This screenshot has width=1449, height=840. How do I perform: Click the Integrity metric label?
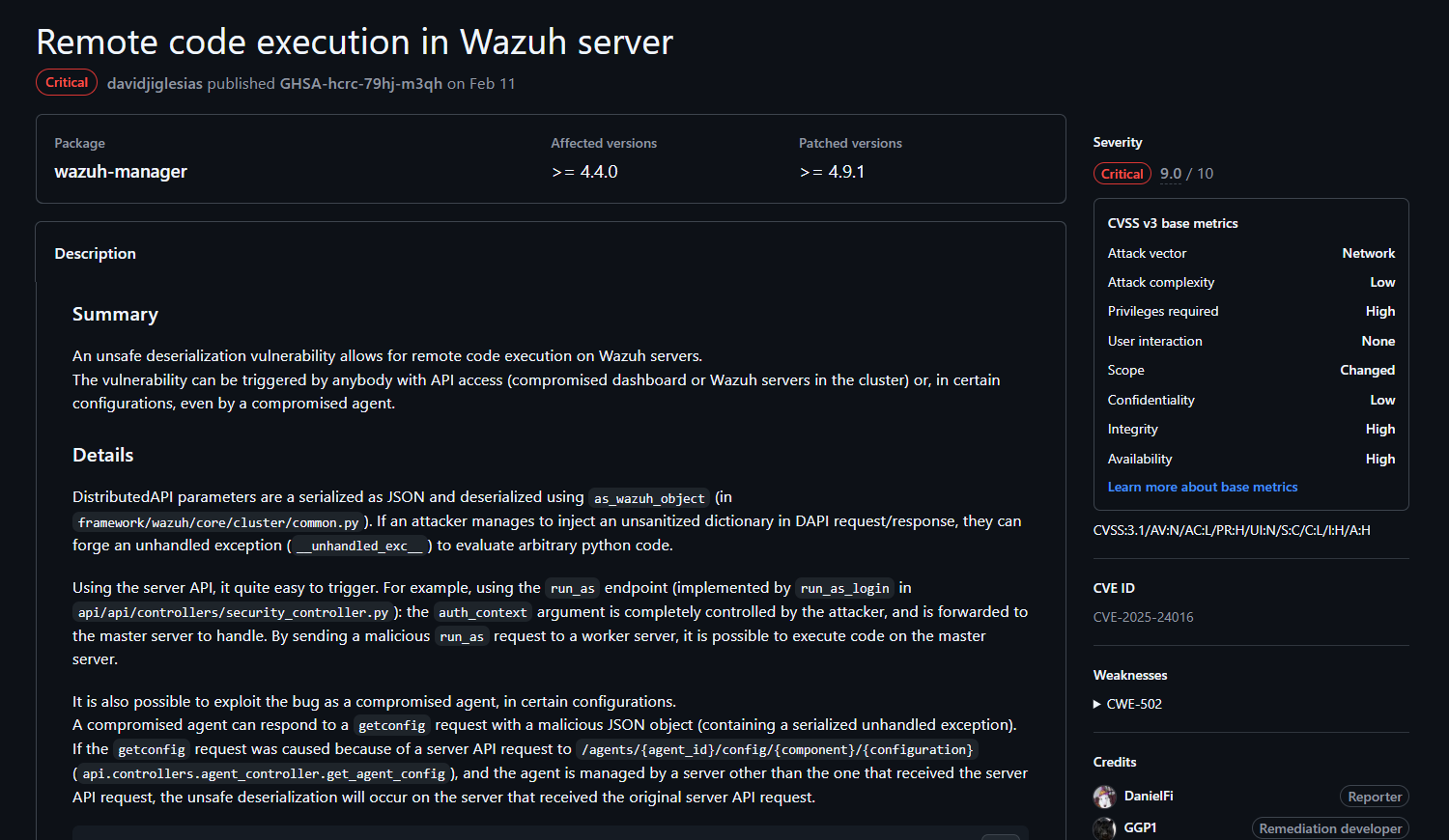[1132, 429]
